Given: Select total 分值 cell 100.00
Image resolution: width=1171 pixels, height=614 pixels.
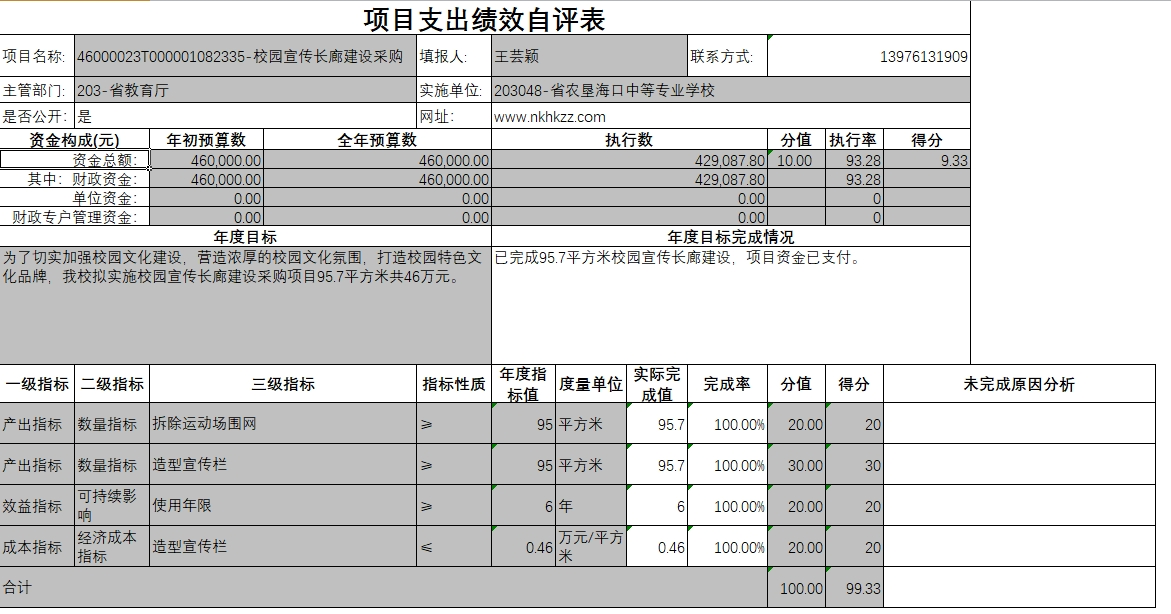Looking at the screenshot, I should [797, 587].
